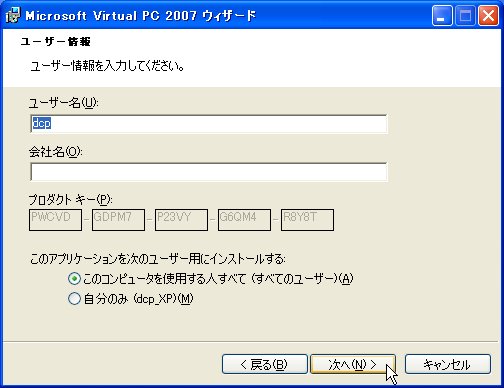
Task: Click the R8Y8T product key box
Action: tap(307, 220)
